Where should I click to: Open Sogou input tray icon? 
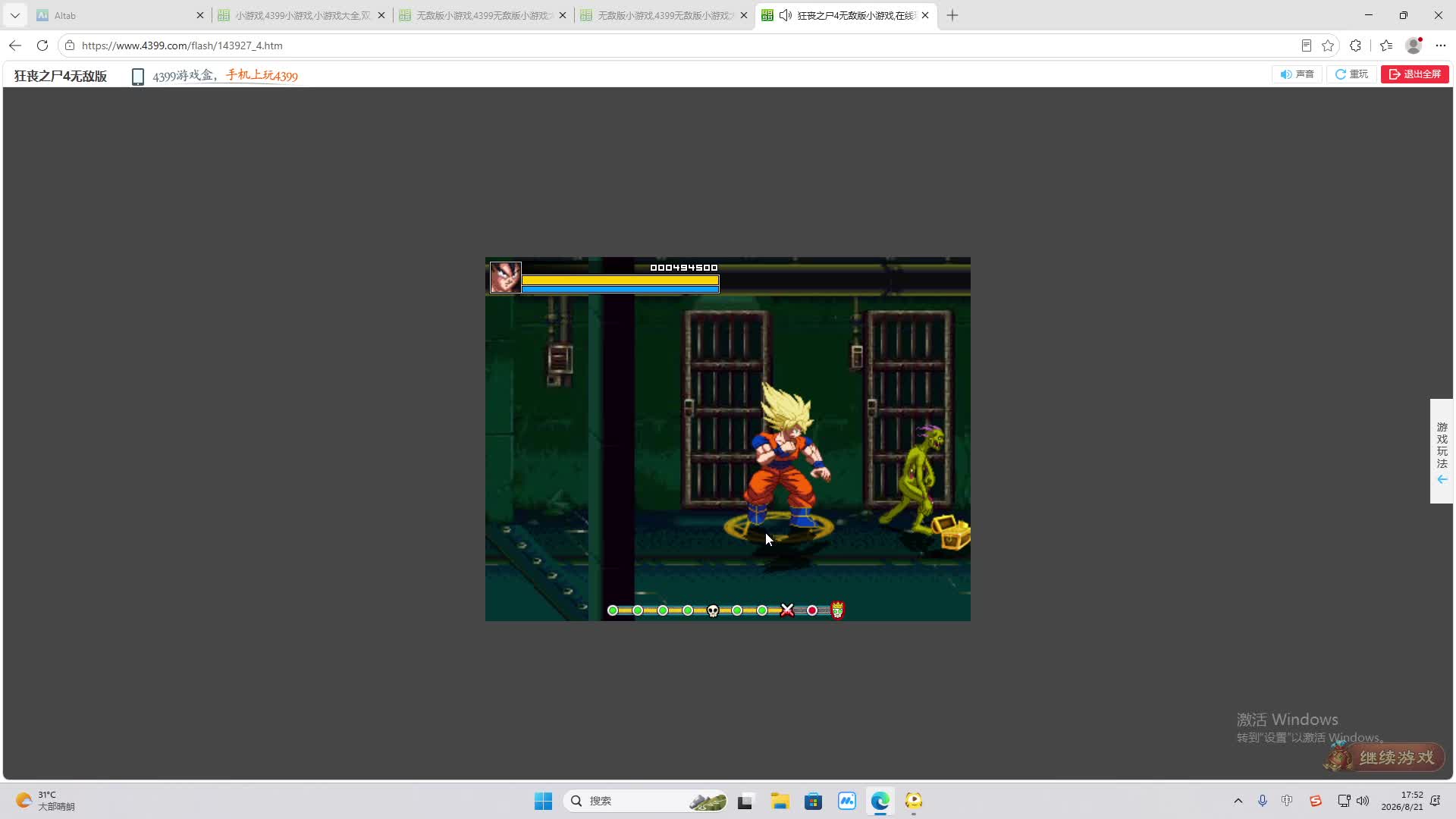[1315, 801]
